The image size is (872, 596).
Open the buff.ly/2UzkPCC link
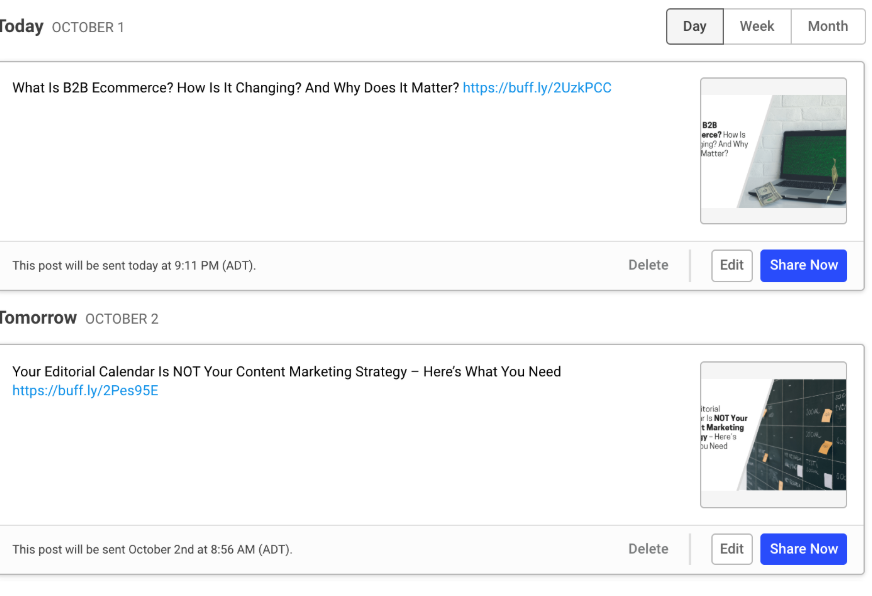tap(537, 88)
